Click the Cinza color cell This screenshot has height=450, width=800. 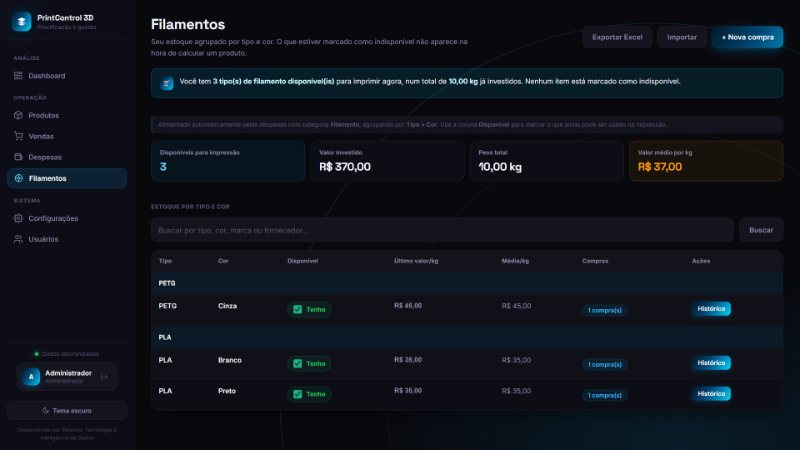click(x=227, y=306)
